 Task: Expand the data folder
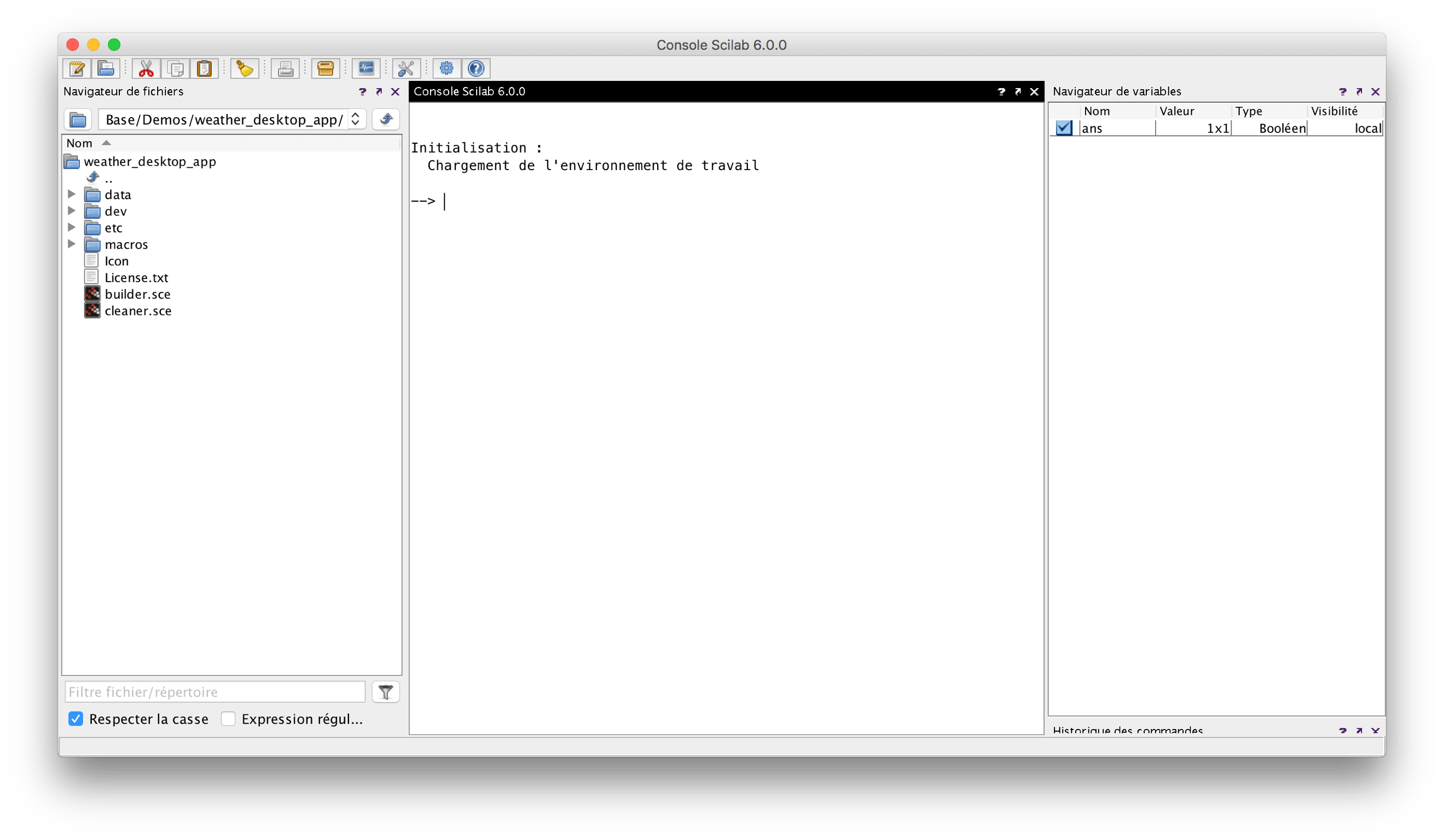point(72,194)
